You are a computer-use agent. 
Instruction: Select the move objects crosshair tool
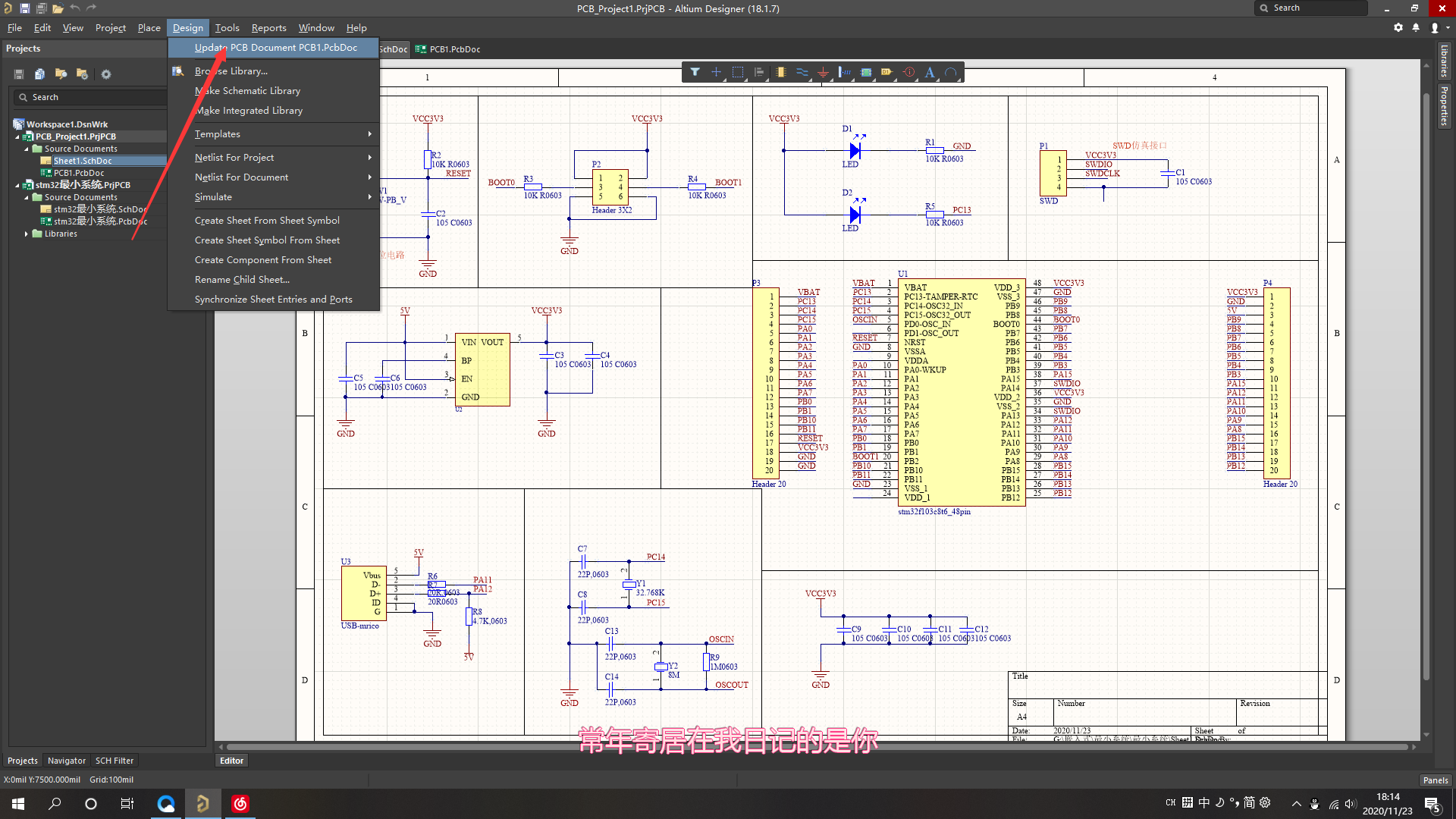pos(716,72)
